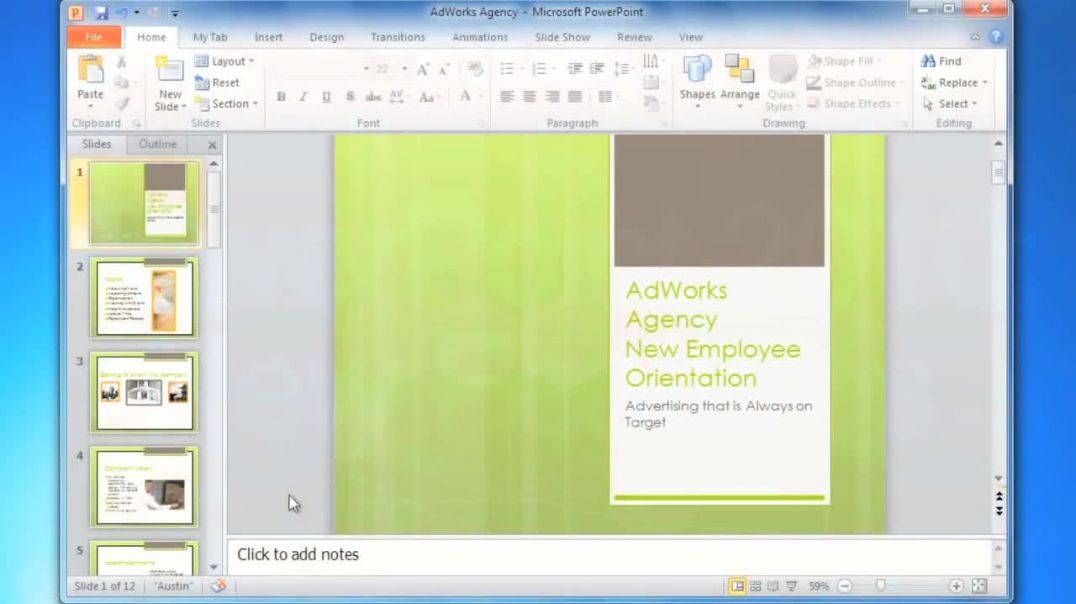Switch to My Tab ribbon tab
This screenshot has width=1076, height=604.
tap(210, 37)
